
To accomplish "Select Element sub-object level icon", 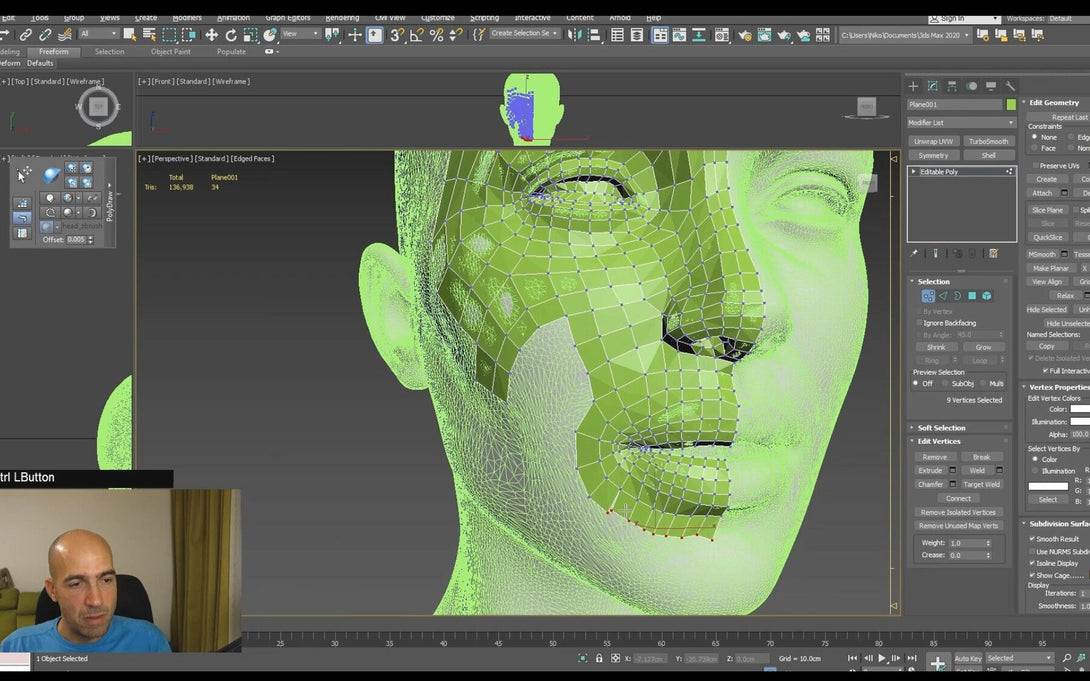I will (986, 296).
